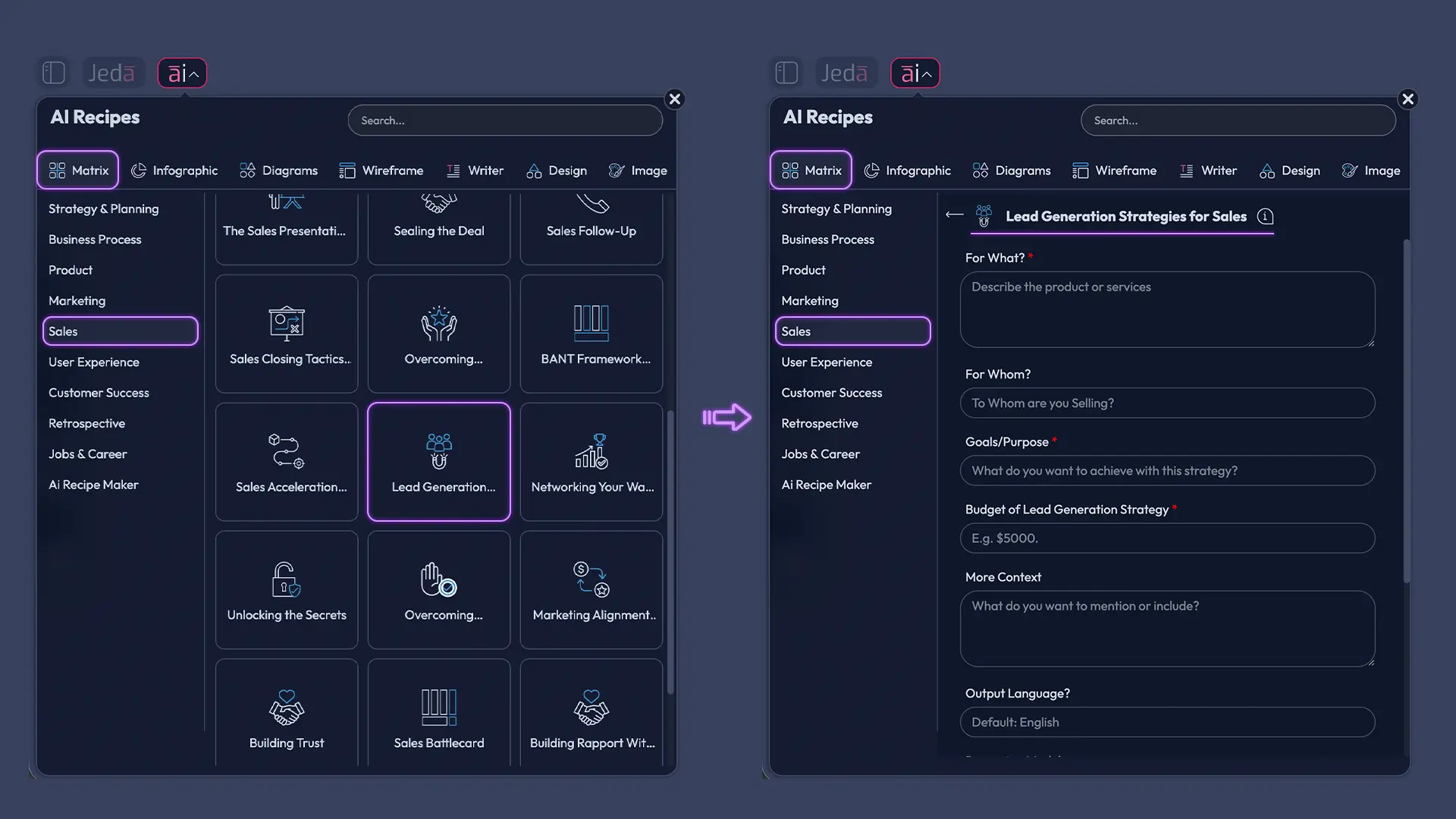
Task: Click the form scrollbar in right panel
Action: pyautogui.click(x=1407, y=412)
